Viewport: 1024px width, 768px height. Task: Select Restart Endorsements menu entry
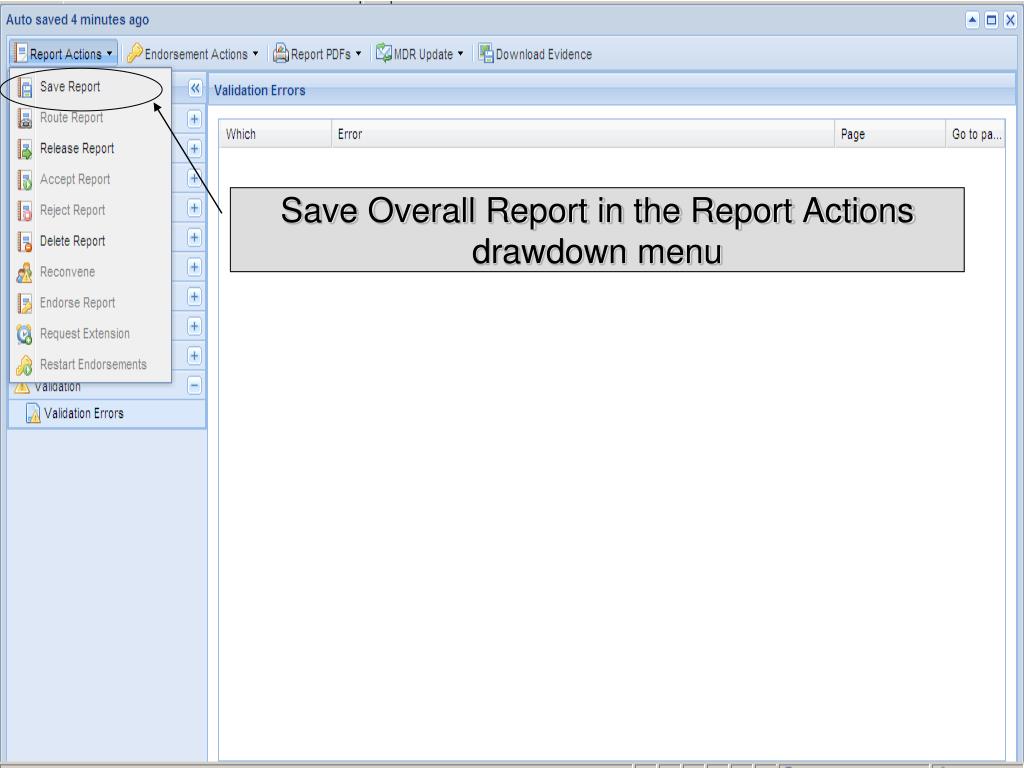[90, 365]
